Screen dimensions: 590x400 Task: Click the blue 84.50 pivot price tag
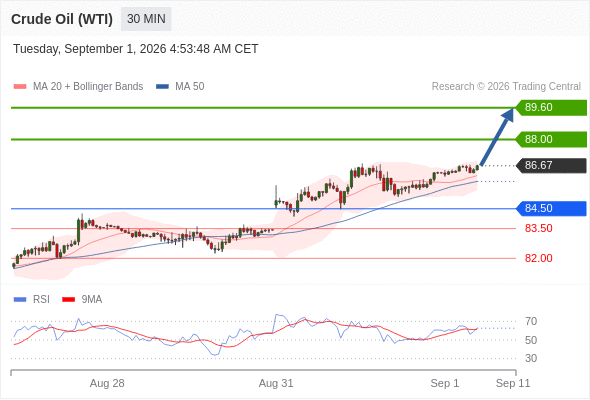pos(551,208)
